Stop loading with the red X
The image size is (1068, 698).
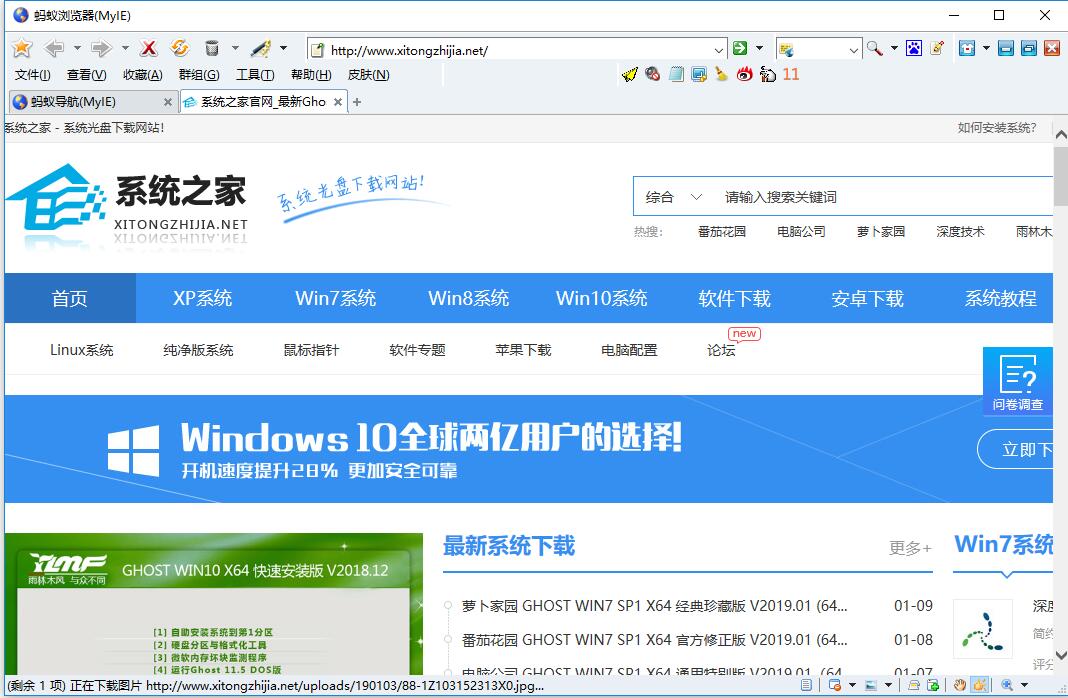(x=148, y=48)
